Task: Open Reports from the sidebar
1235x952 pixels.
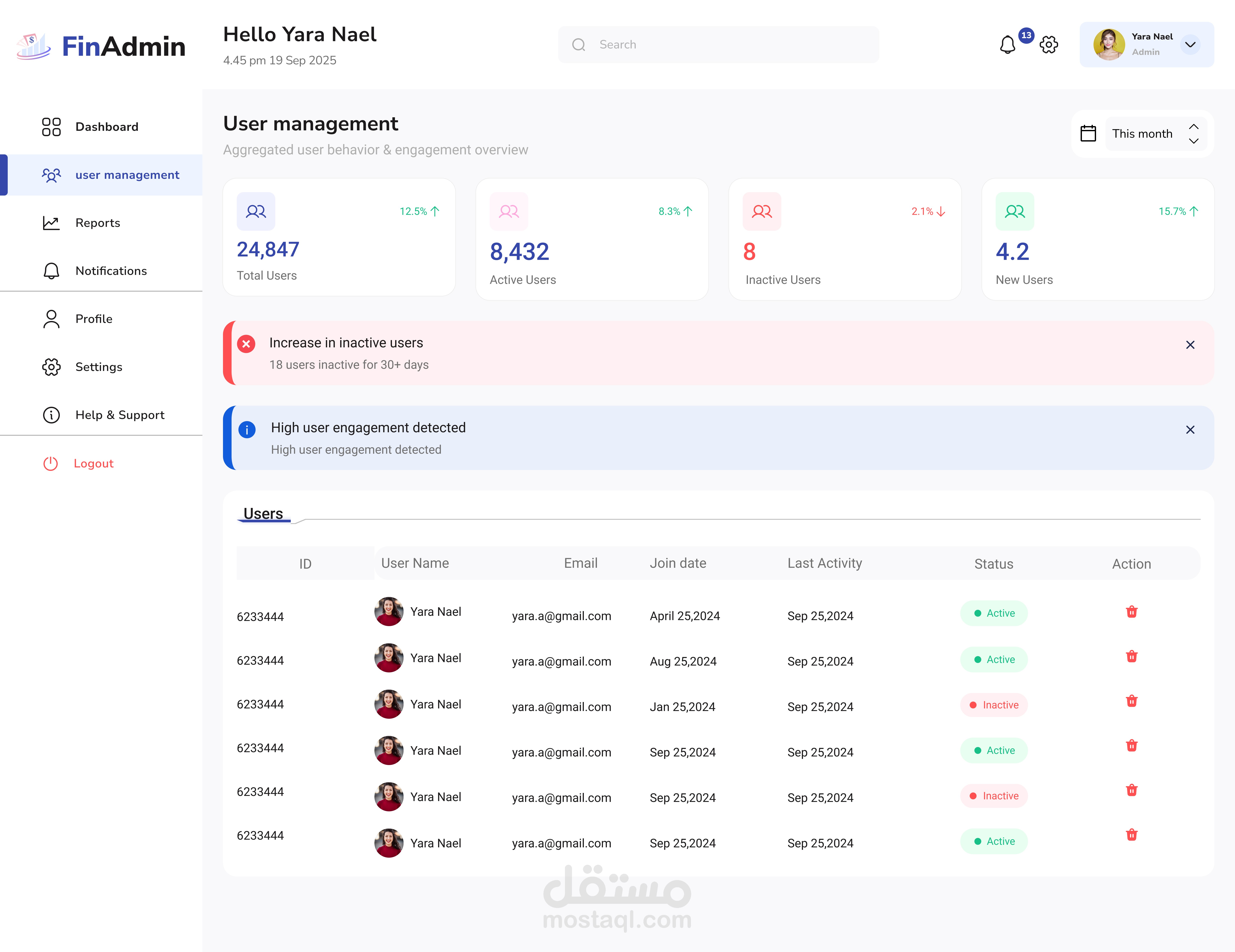Action: coord(101,223)
